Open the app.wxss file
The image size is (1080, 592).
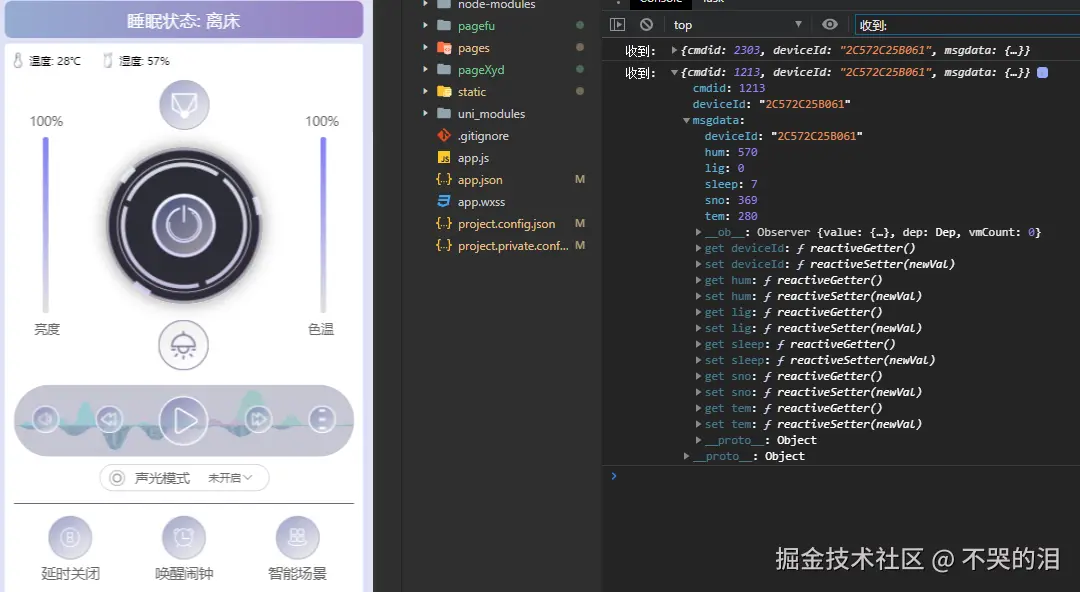(x=481, y=202)
